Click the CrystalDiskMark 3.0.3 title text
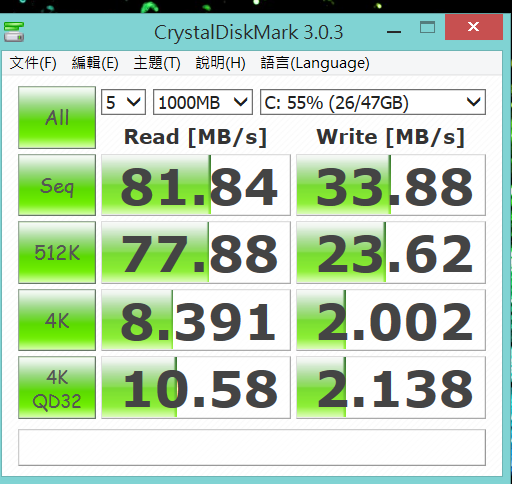This screenshot has width=512, height=484. (x=249, y=33)
